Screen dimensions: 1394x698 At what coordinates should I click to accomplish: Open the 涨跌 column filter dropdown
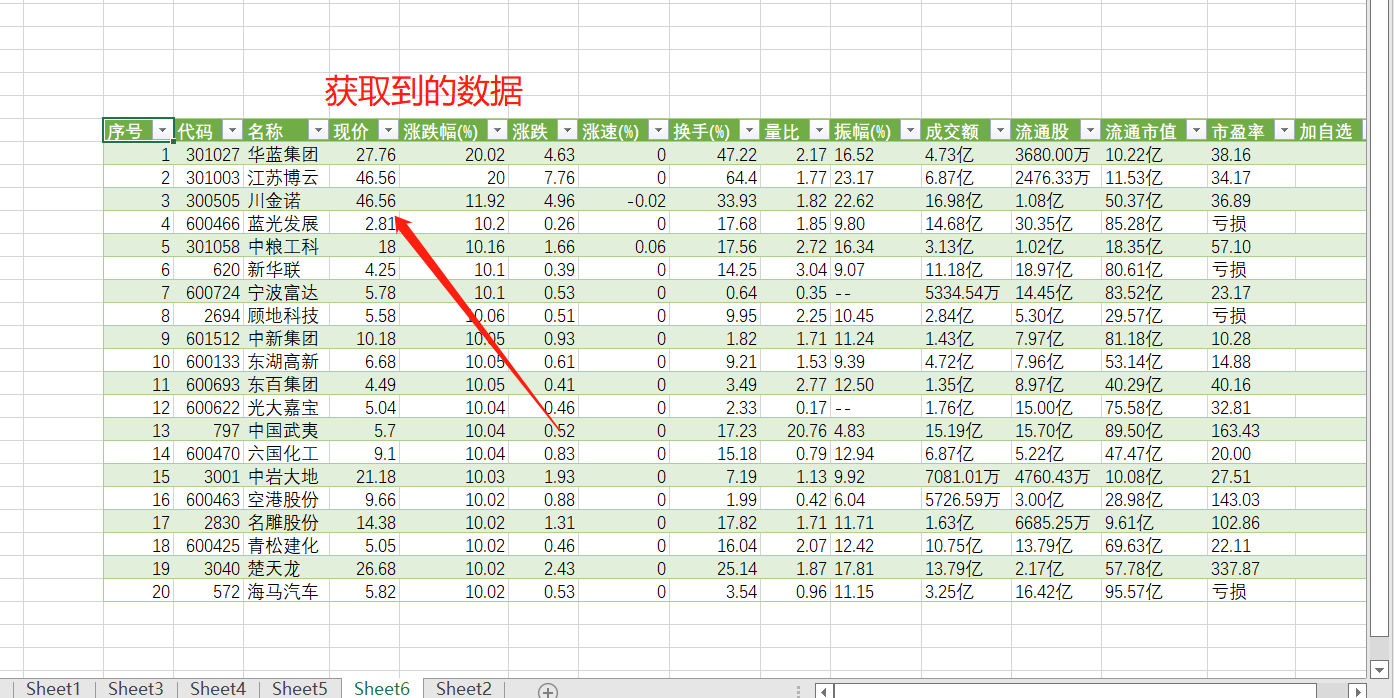click(x=567, y=131)
